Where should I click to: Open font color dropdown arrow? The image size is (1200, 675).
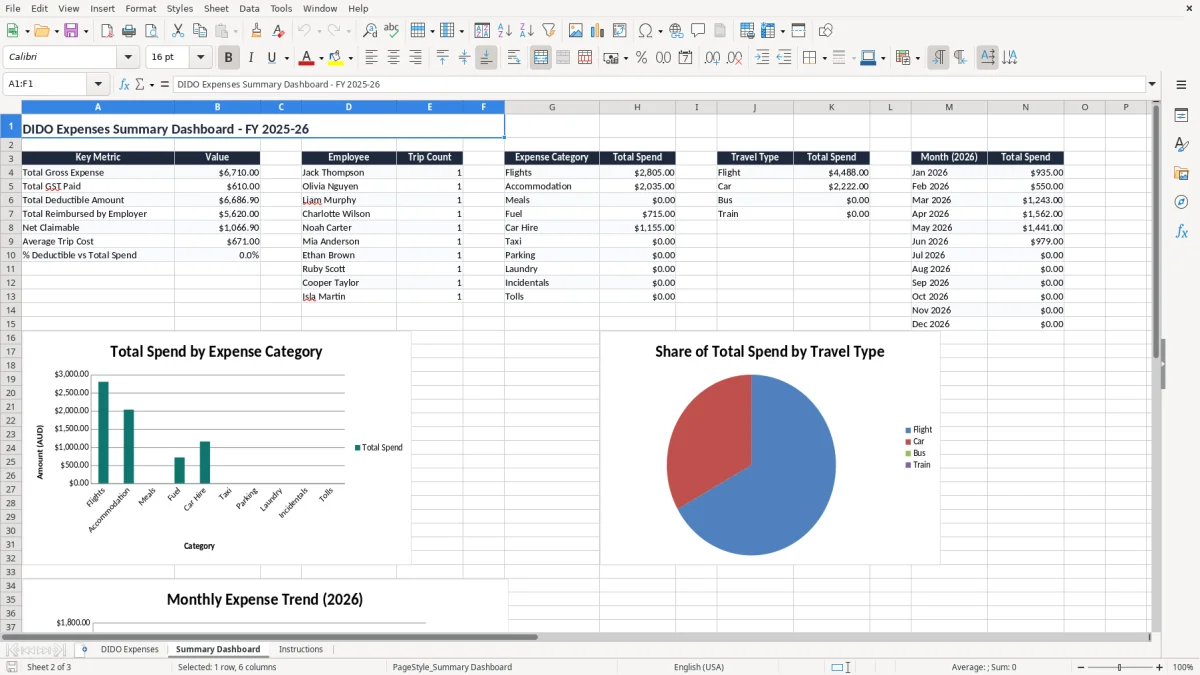click(321, 58)
